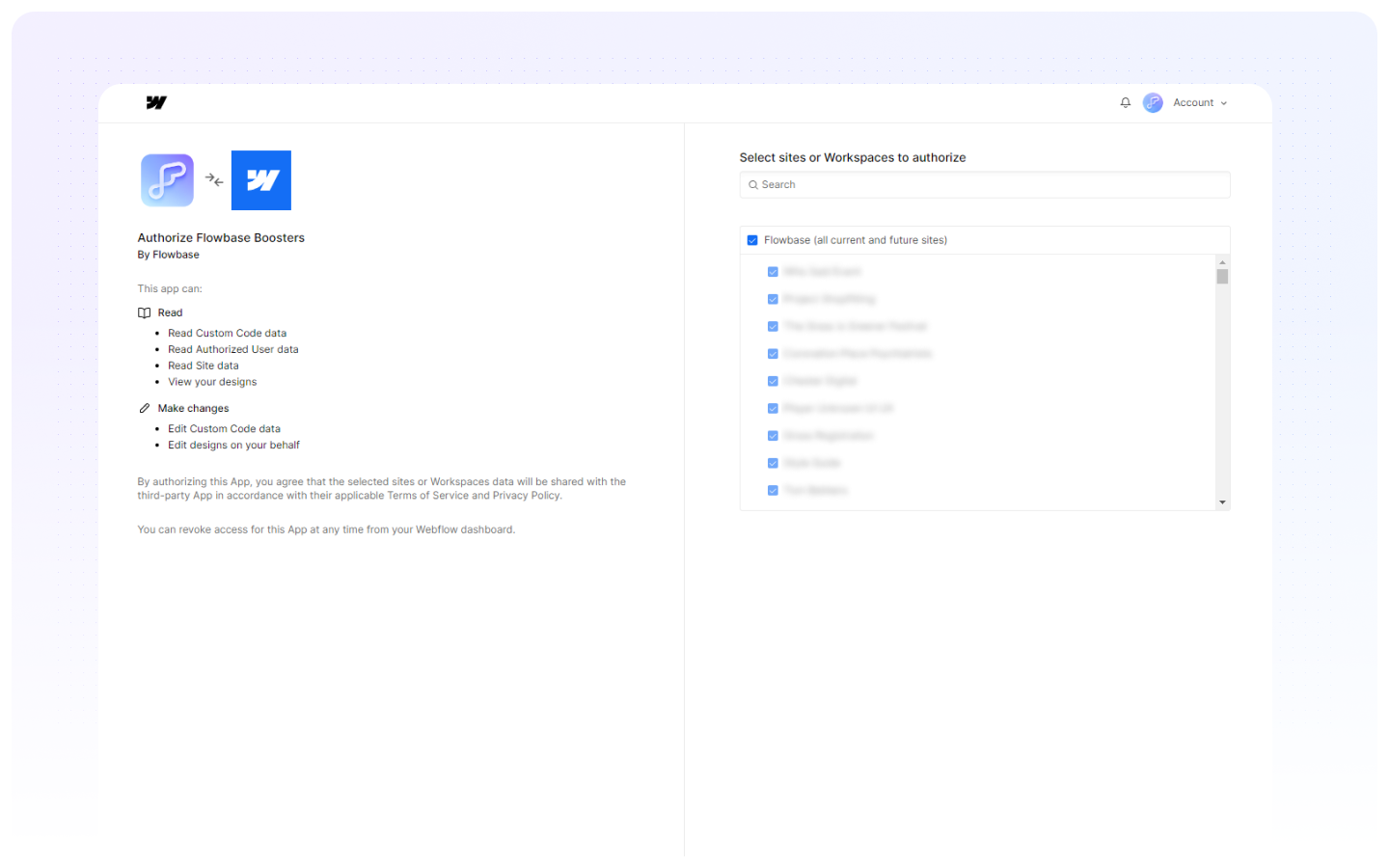The height and width of the screenshot is (868, 1389).
Task: Click the site list scrollbar up arrow
Action: click(x=1222, y=262)
